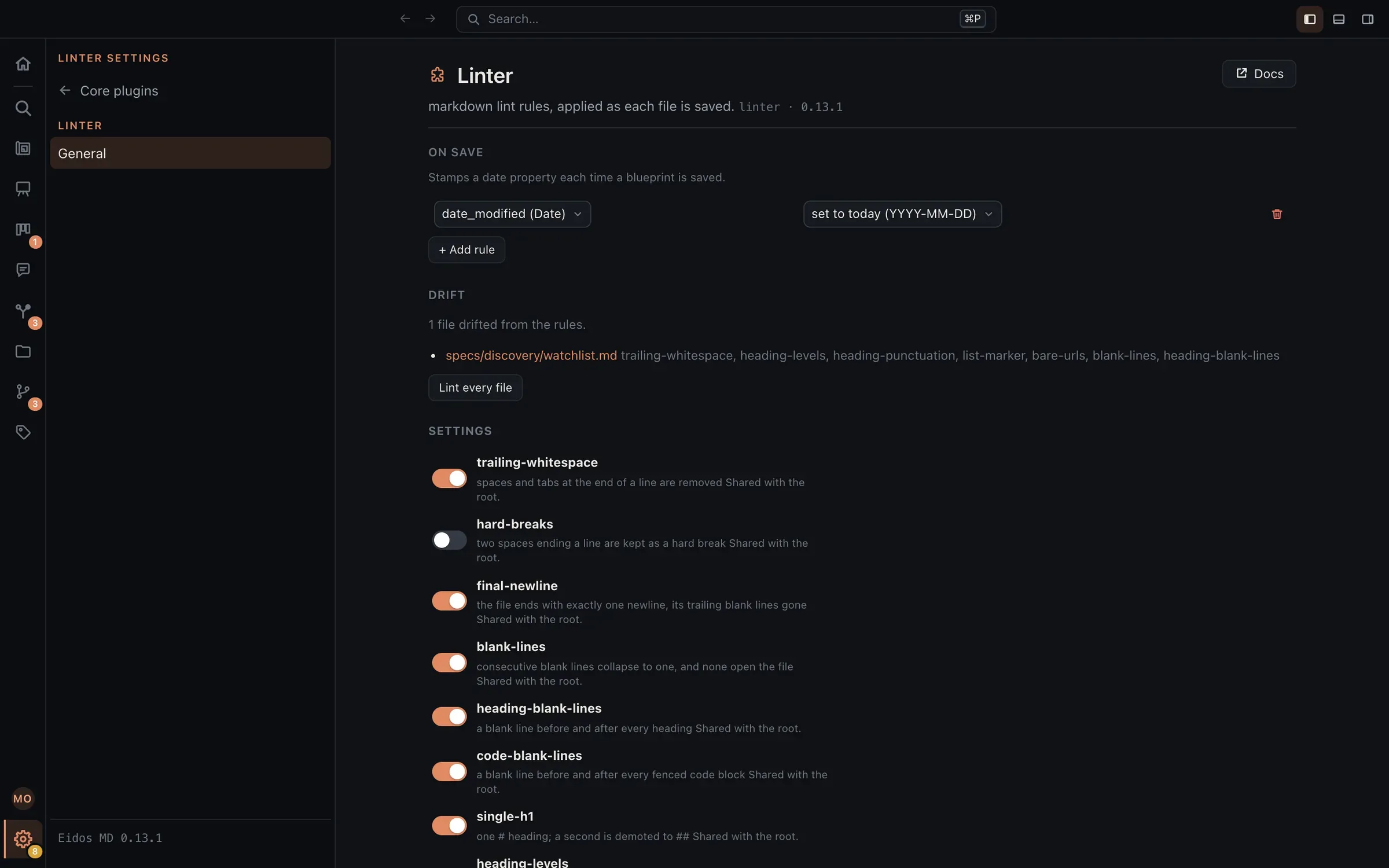This screenshot has width=1389, height=868.
Task: Enable the hard-breaks toggle
Action: pos(449,540)
